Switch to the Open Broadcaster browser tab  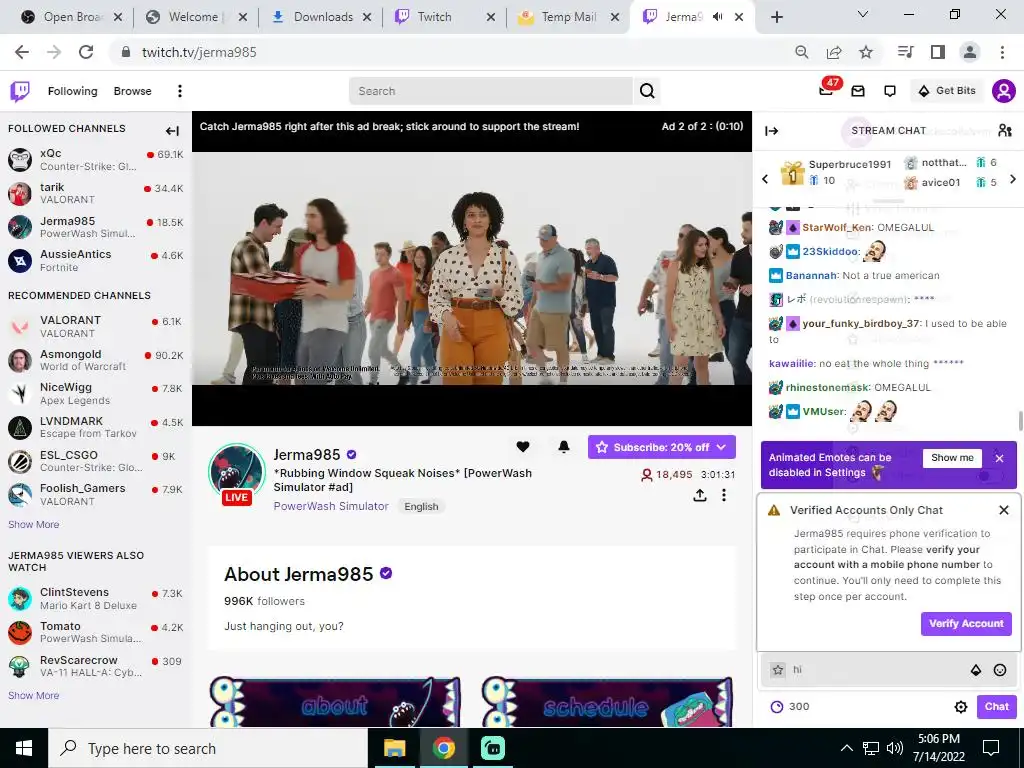(72, 17)
